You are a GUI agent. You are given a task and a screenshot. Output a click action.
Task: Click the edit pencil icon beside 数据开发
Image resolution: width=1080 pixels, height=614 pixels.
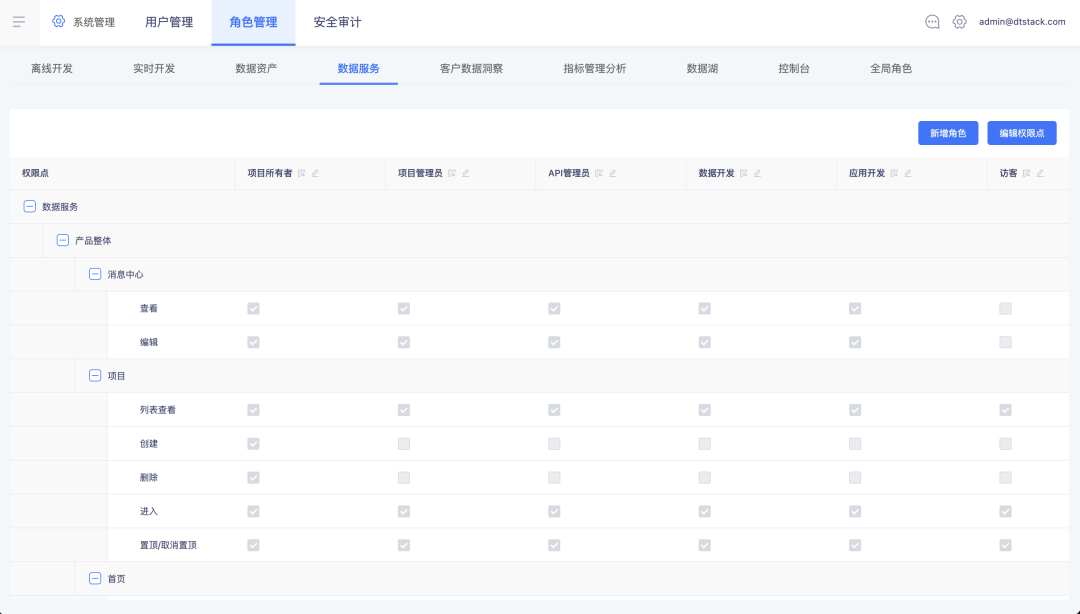(757, 173)
